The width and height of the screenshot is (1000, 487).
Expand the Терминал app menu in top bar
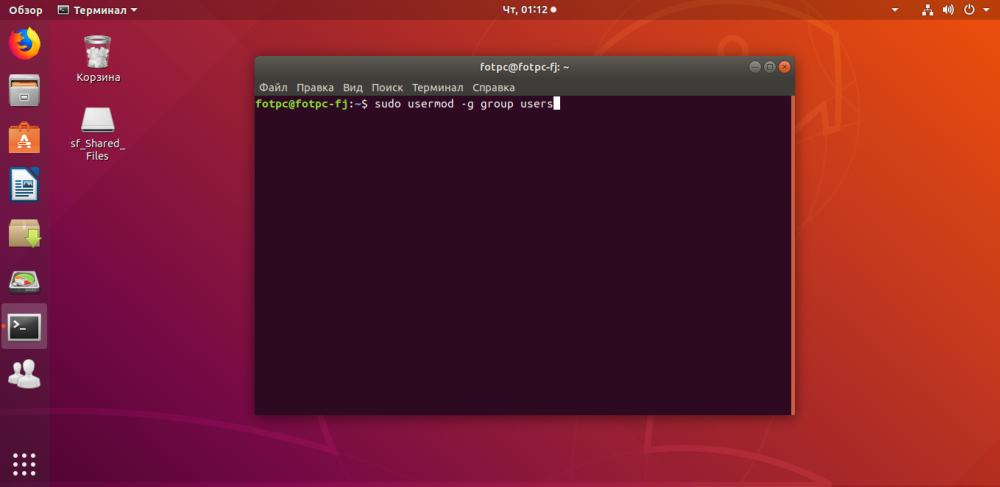coord(97,10)
